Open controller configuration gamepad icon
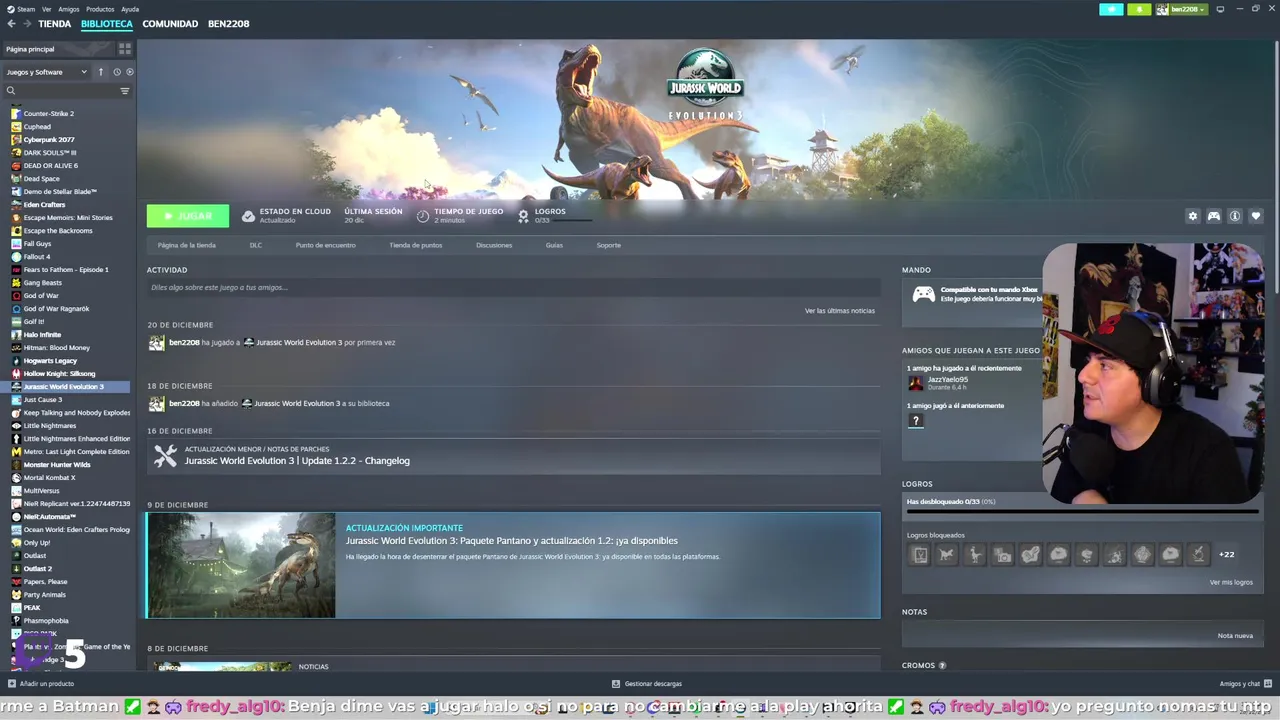 tap(1214, 216)
